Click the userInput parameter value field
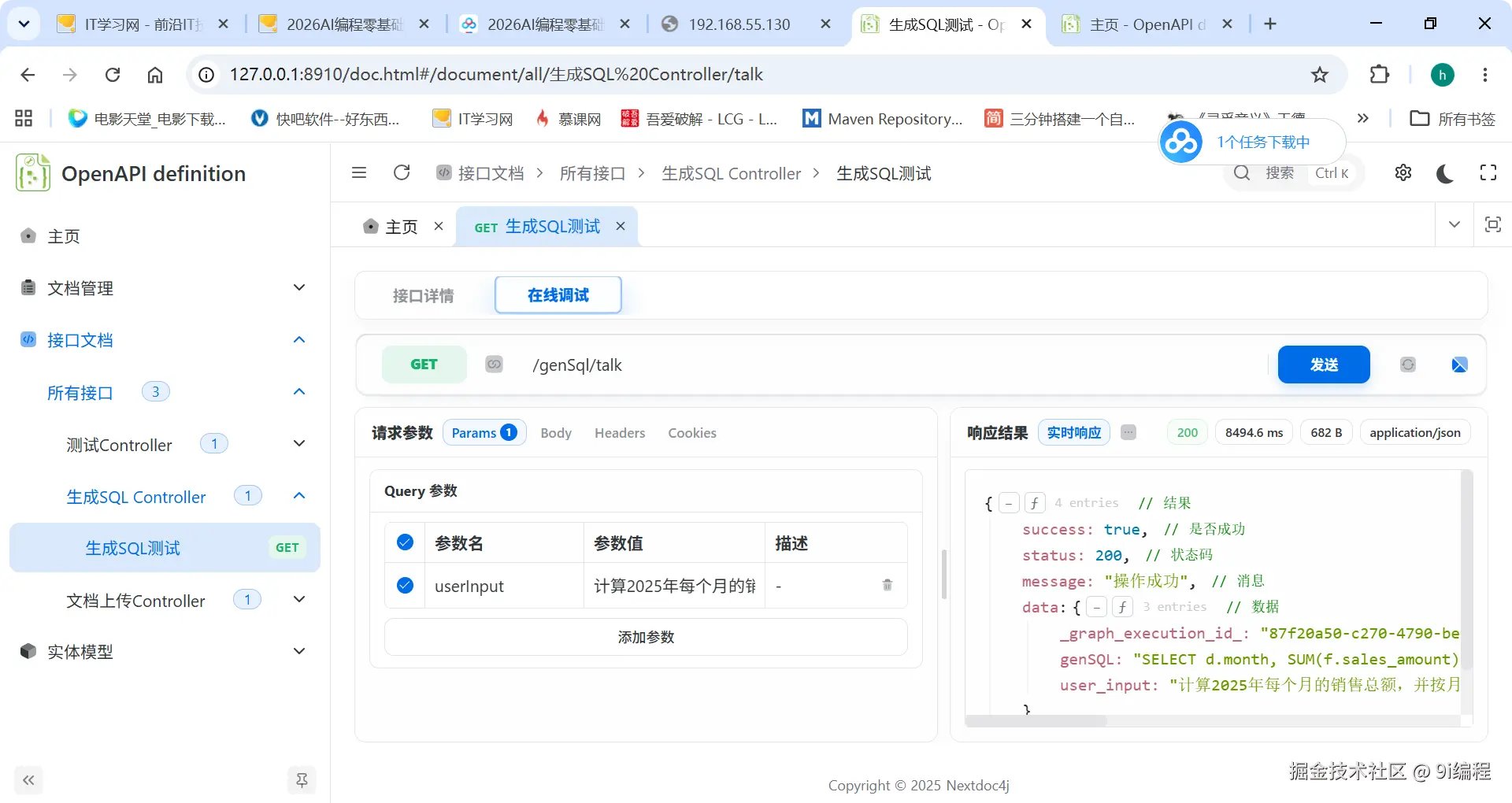This screenshot has width=1512, height=803. [674, 586]
